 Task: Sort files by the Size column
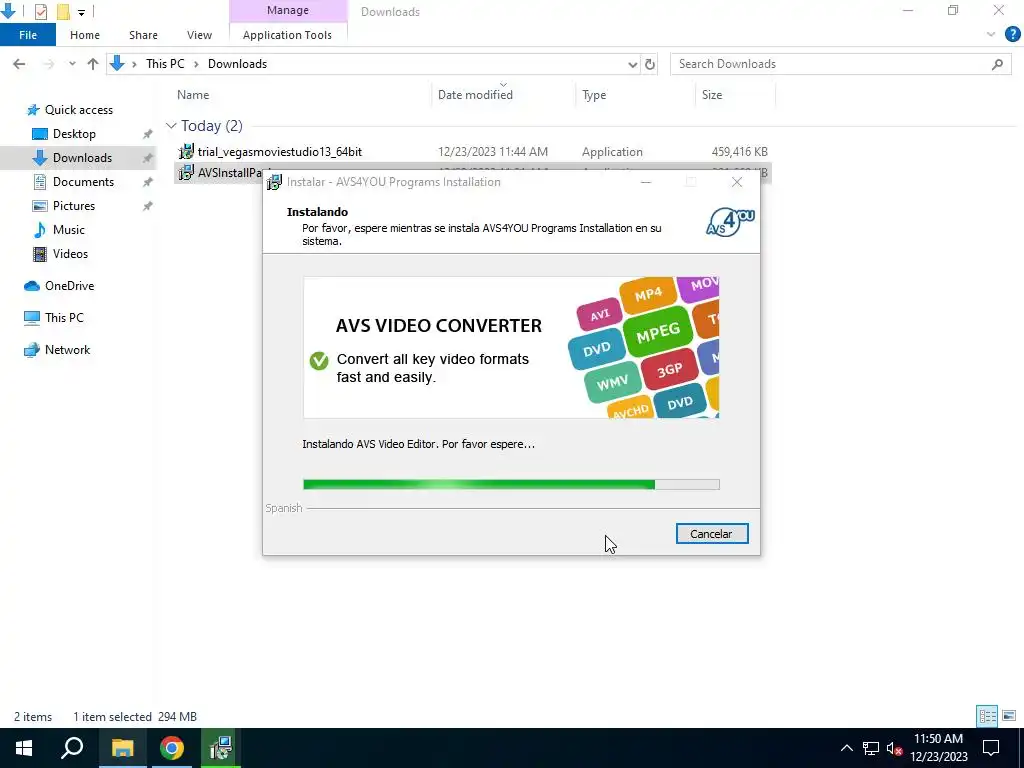(x=712, y=95)
